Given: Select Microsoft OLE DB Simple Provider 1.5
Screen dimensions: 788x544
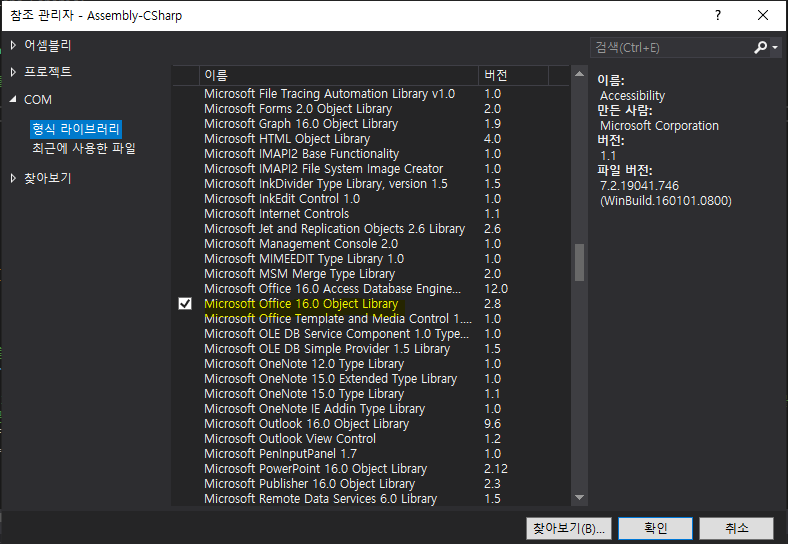Looking at the screenshot, I should 371,349.
